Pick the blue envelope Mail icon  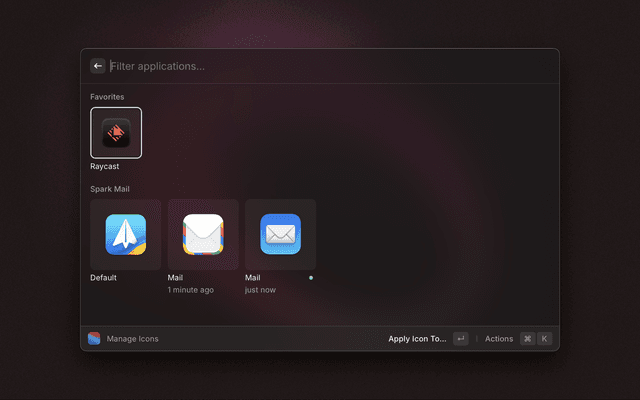[281, 235]
